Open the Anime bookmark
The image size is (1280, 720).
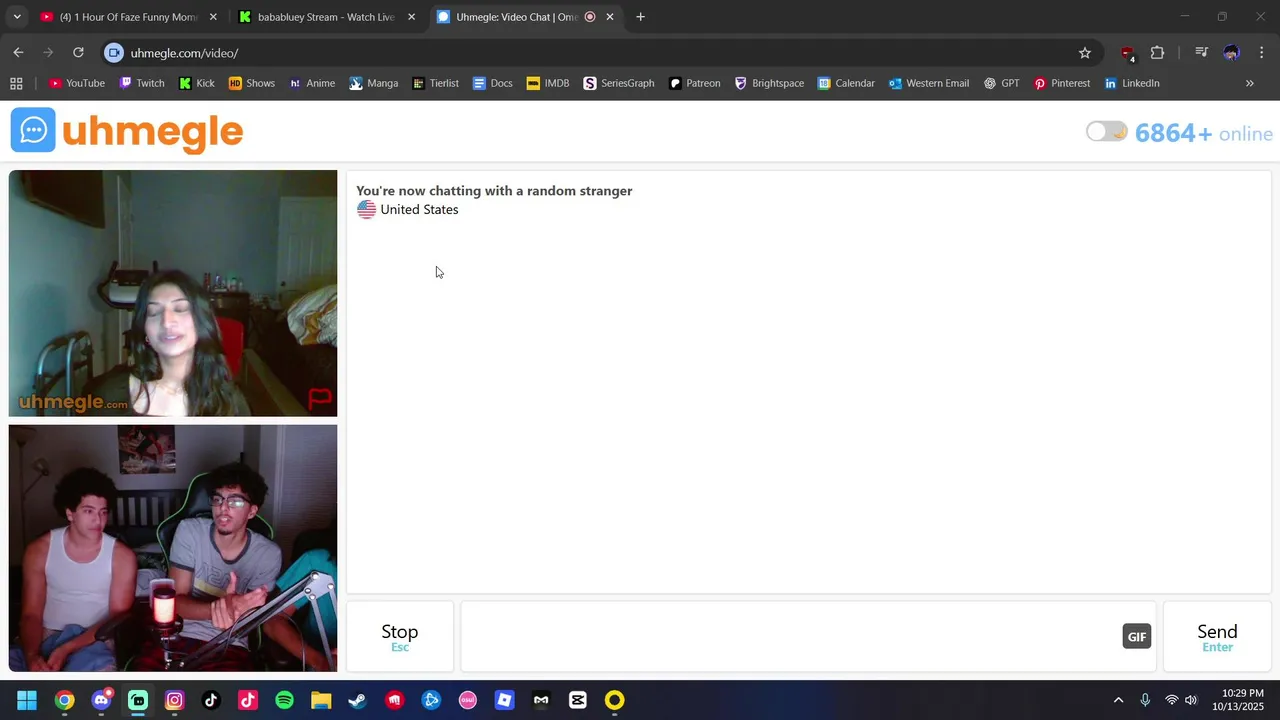(312, 83)
